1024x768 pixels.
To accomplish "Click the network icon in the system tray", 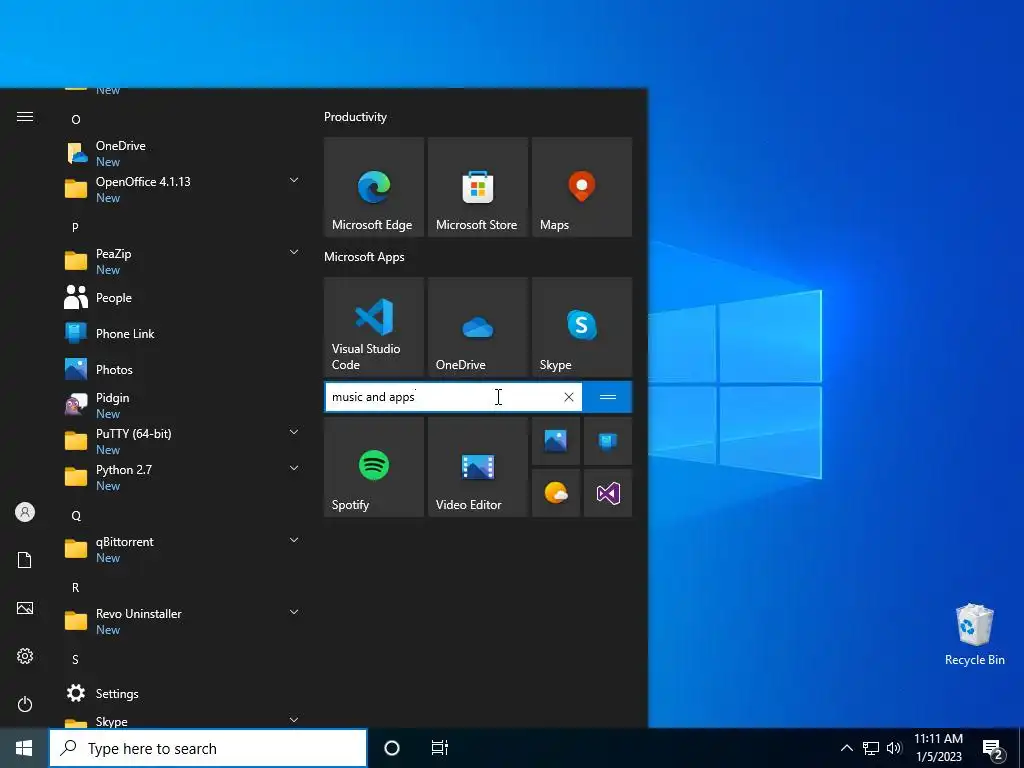I will [871, 748].
